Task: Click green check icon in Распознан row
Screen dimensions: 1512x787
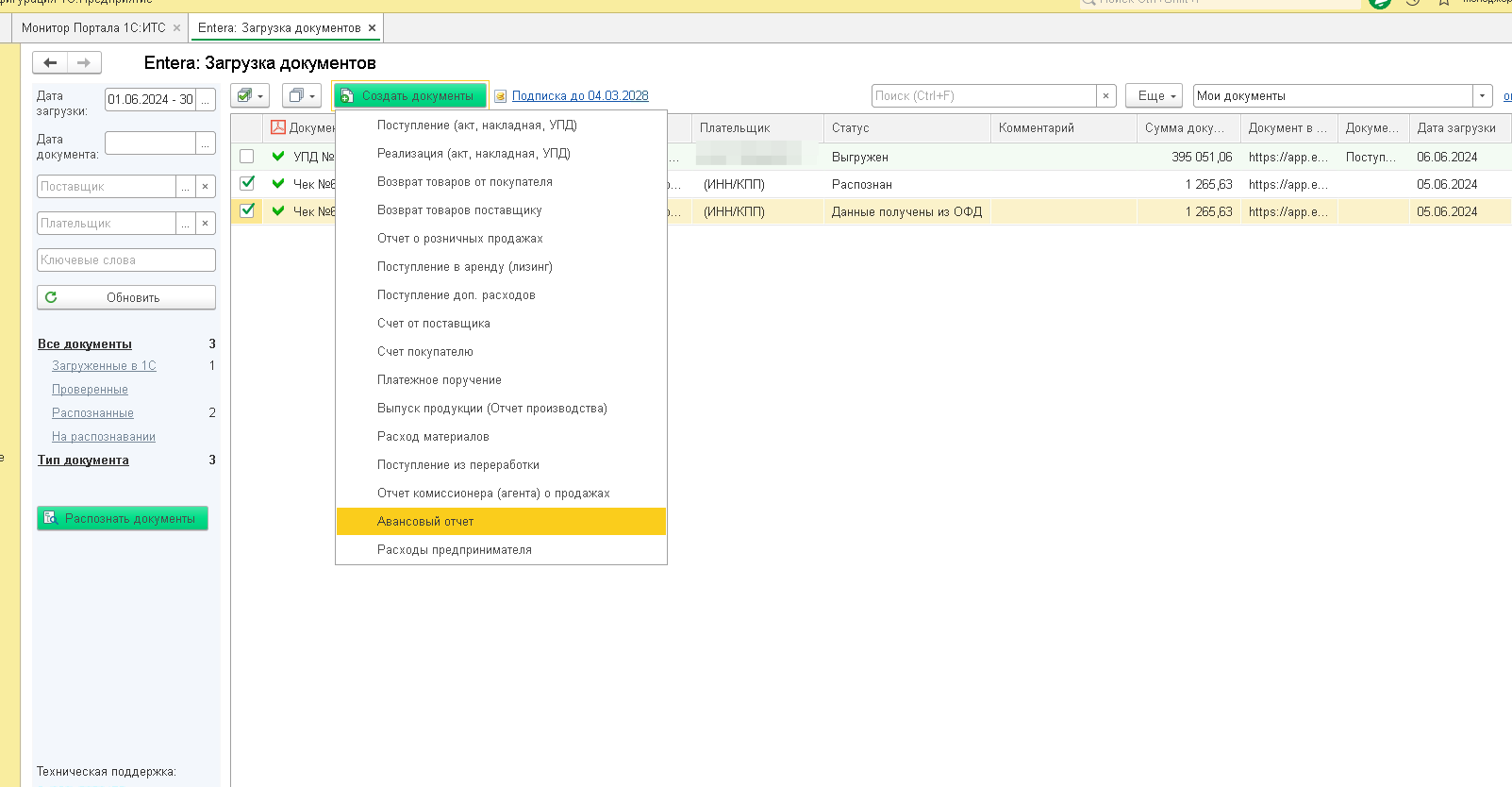Action: pos(278,184)
